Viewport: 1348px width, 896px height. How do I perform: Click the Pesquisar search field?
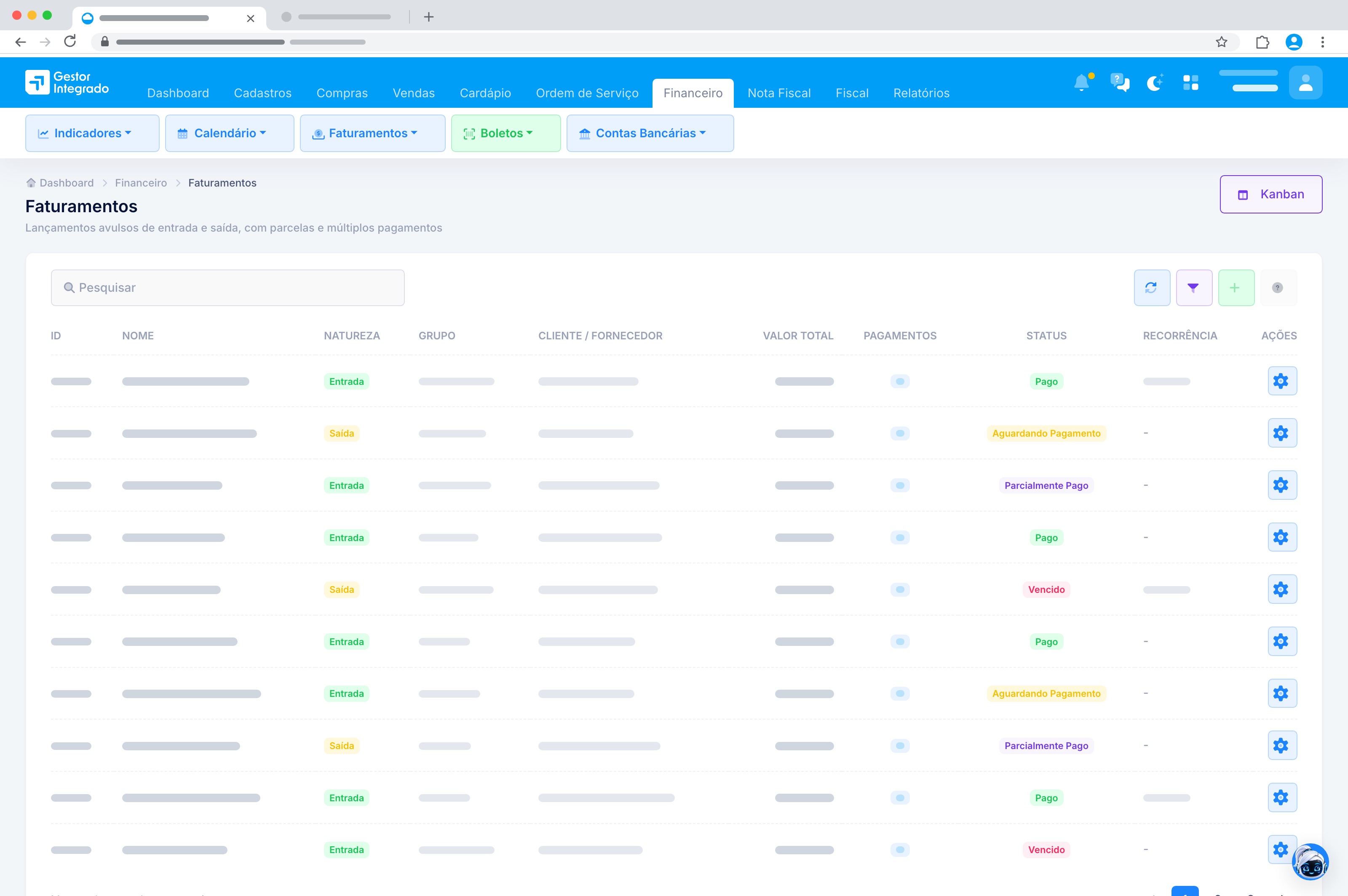[x=227, y=288]
